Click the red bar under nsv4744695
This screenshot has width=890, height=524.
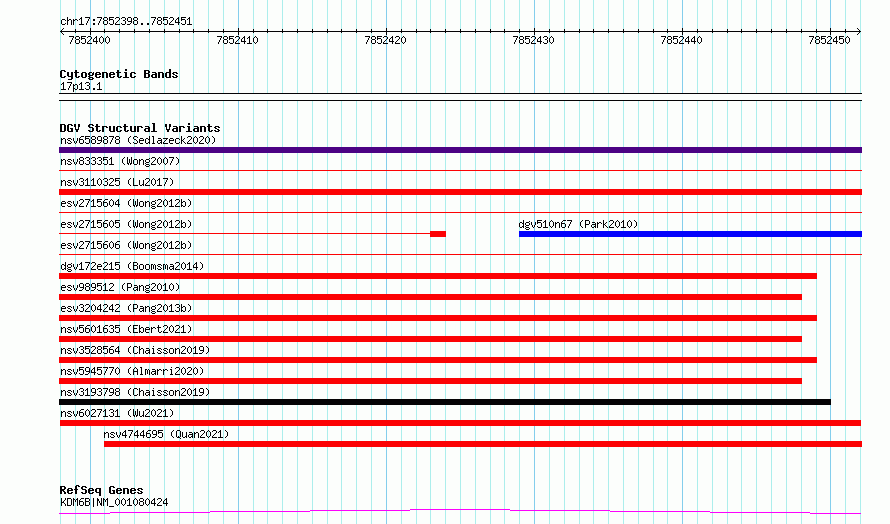point(483,444)
